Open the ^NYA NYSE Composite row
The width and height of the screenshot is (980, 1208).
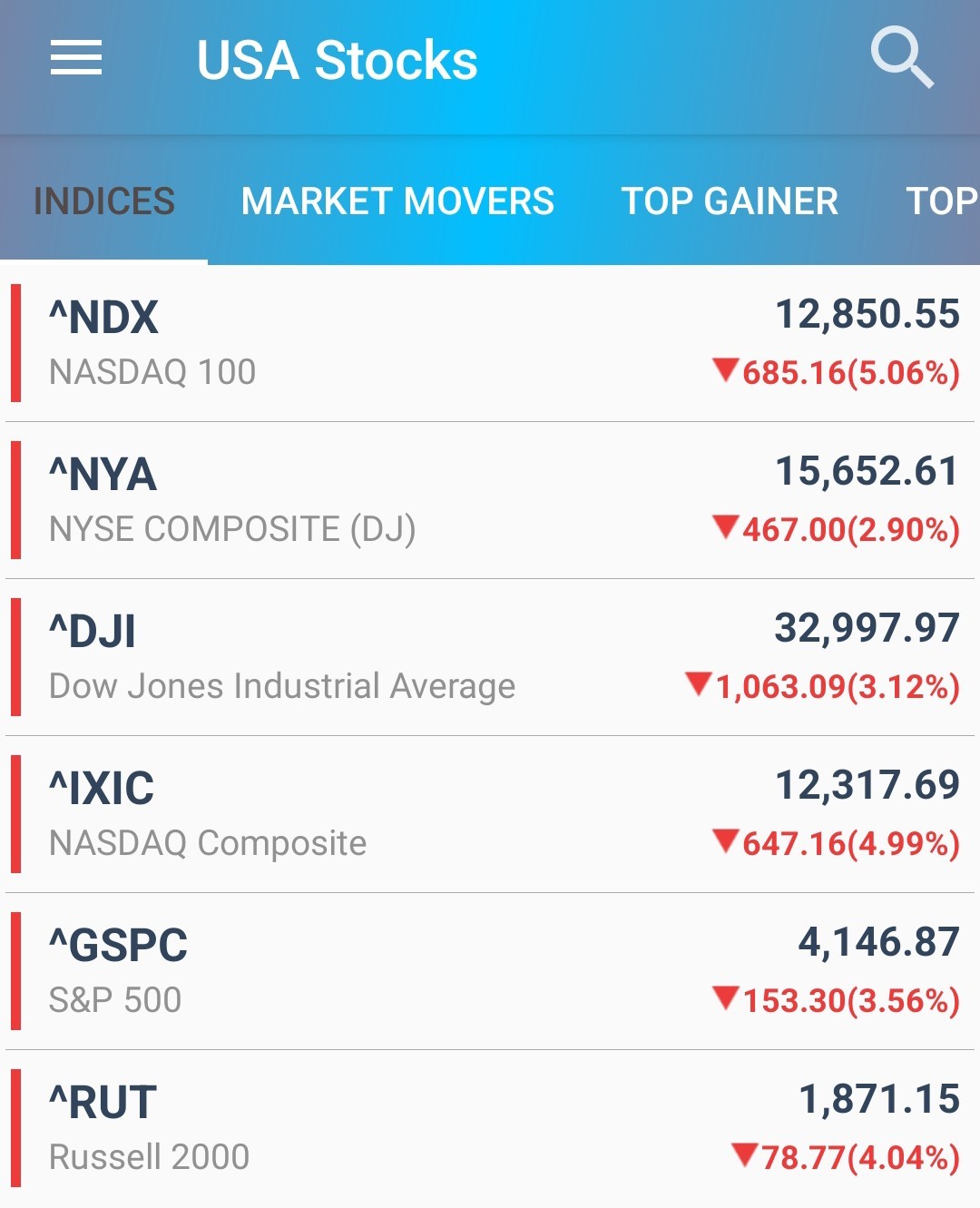(490, 500)
